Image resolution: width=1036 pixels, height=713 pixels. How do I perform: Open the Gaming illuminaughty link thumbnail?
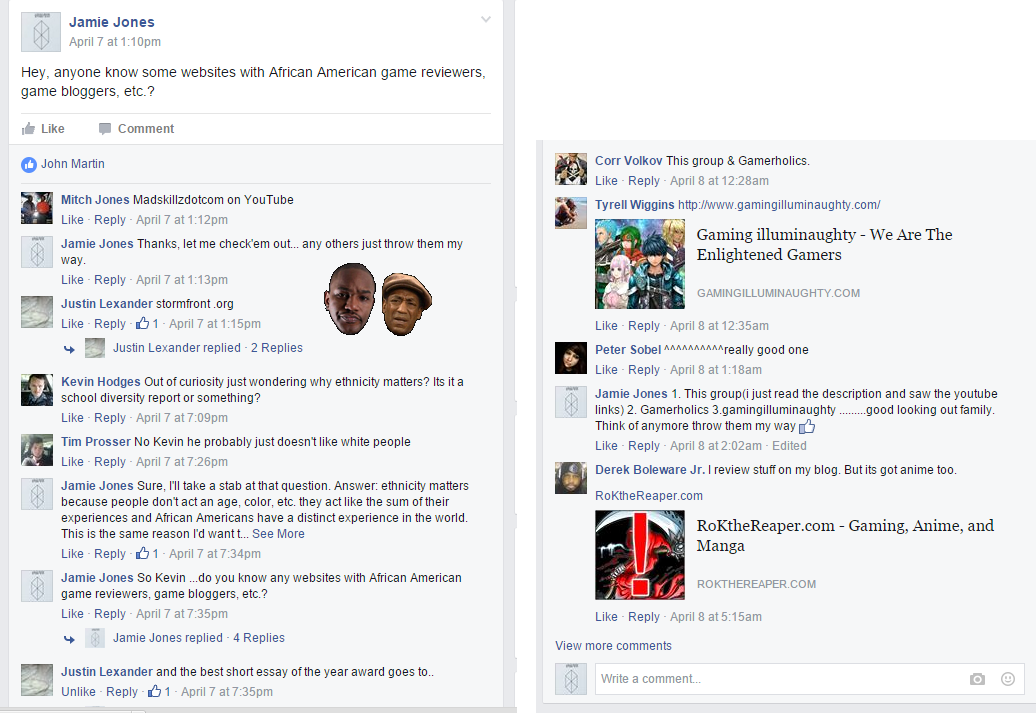[x=640, y=264]
